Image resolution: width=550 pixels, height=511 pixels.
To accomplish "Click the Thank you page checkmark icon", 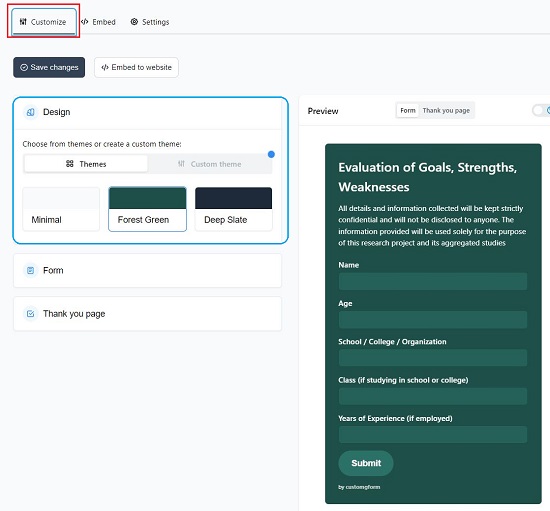I will click(x=31, y=314).
